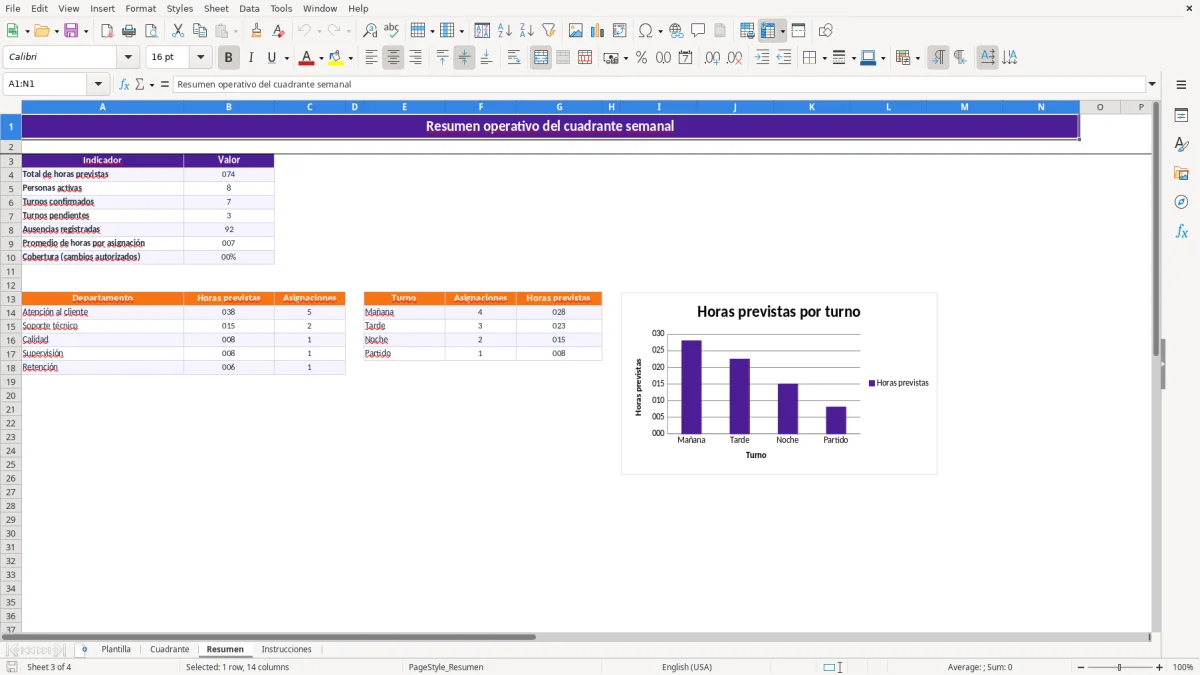Click the Add Decimal Place icon
This screenshot has width=1200, height=675.
(x=712, y=58)
